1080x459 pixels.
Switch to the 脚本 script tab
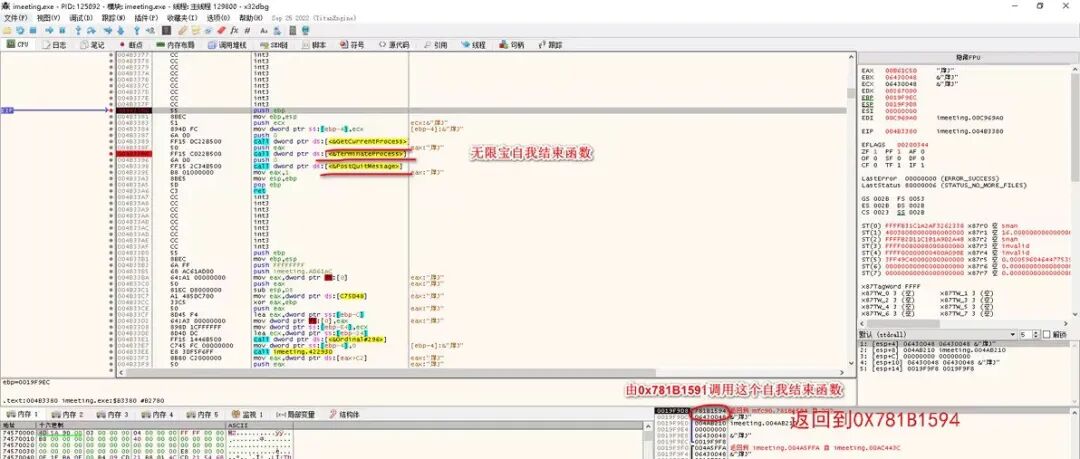pyautogui.click(x=313, y=45)
